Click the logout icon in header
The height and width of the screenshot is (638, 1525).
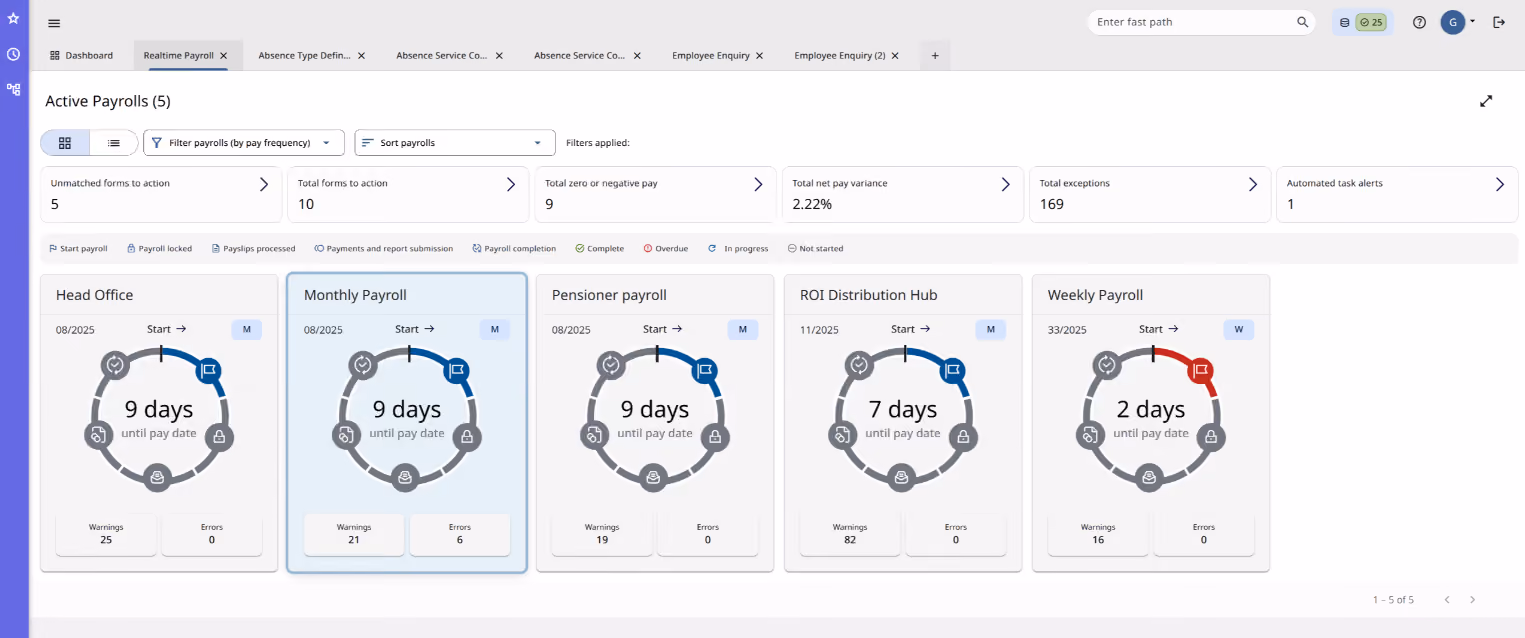point(1499,22)
